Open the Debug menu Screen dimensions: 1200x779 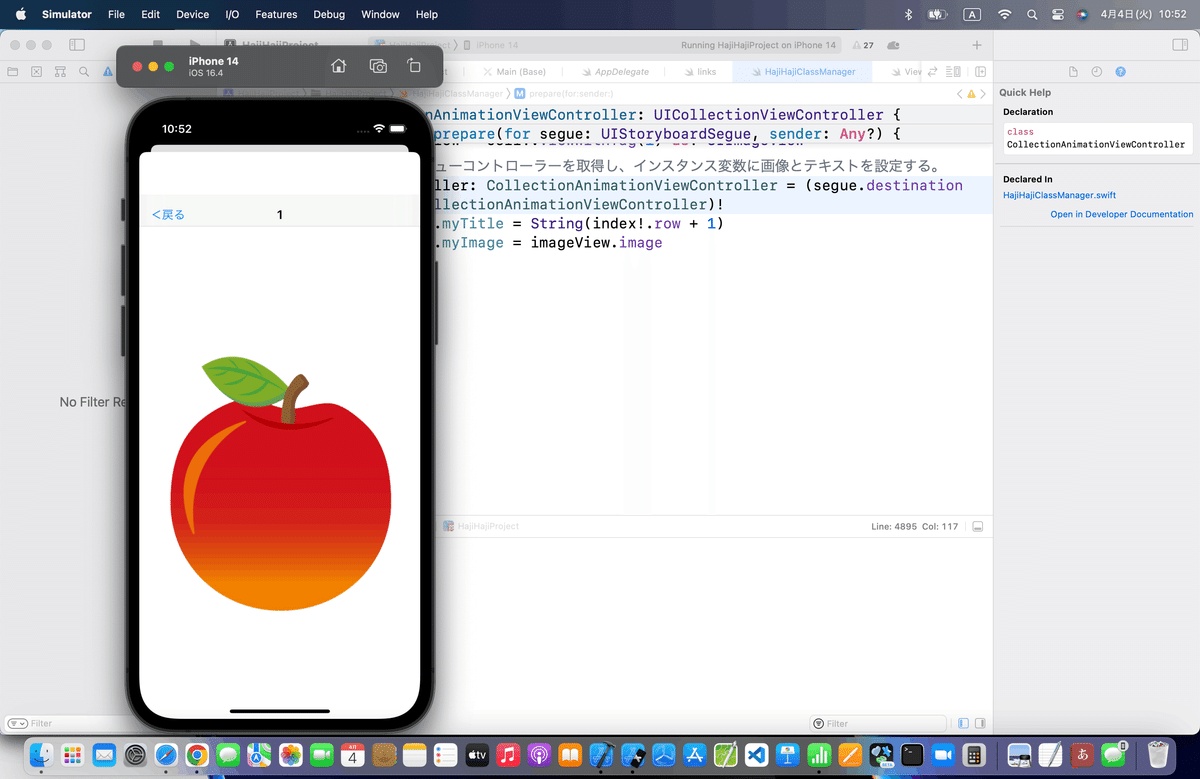[x=329, y=15]
